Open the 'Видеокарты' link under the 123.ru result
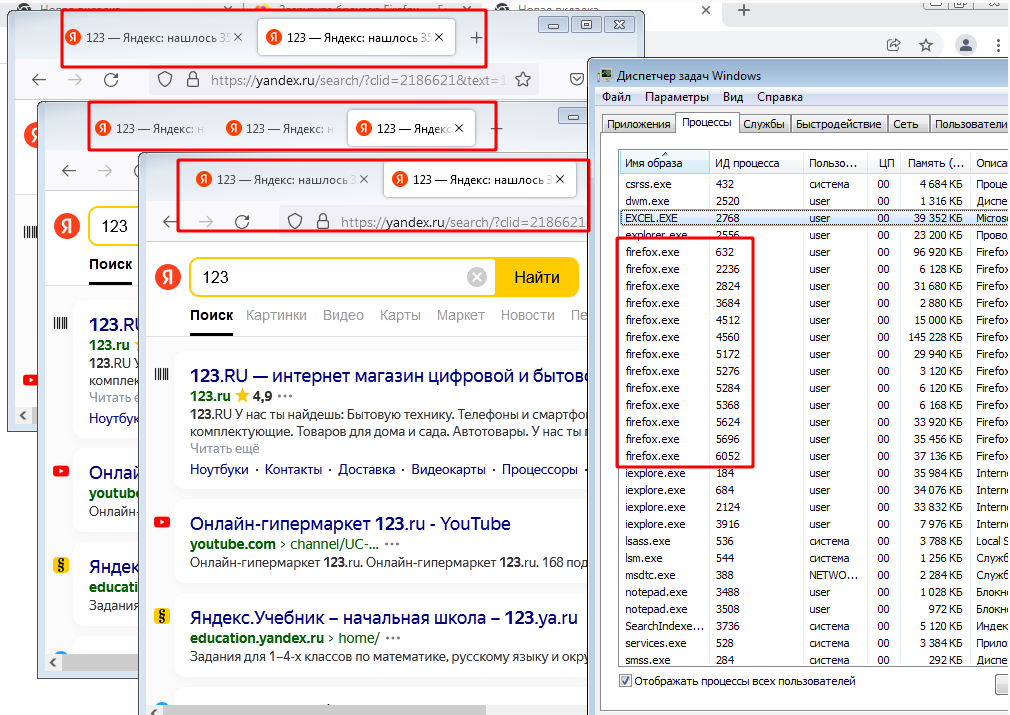Image resolution: width=1010 pixels, height=715 pixels. pyautogui.click(x=448, y=469)
